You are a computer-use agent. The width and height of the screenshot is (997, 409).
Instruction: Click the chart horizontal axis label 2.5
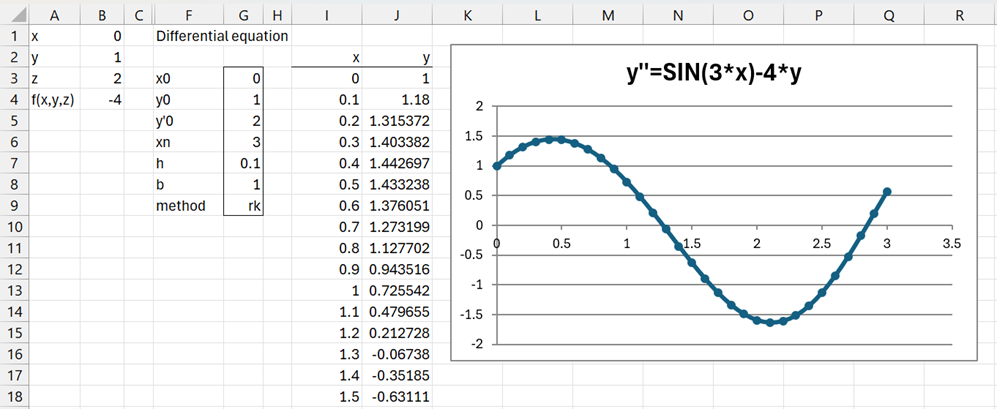pos(822,244)
